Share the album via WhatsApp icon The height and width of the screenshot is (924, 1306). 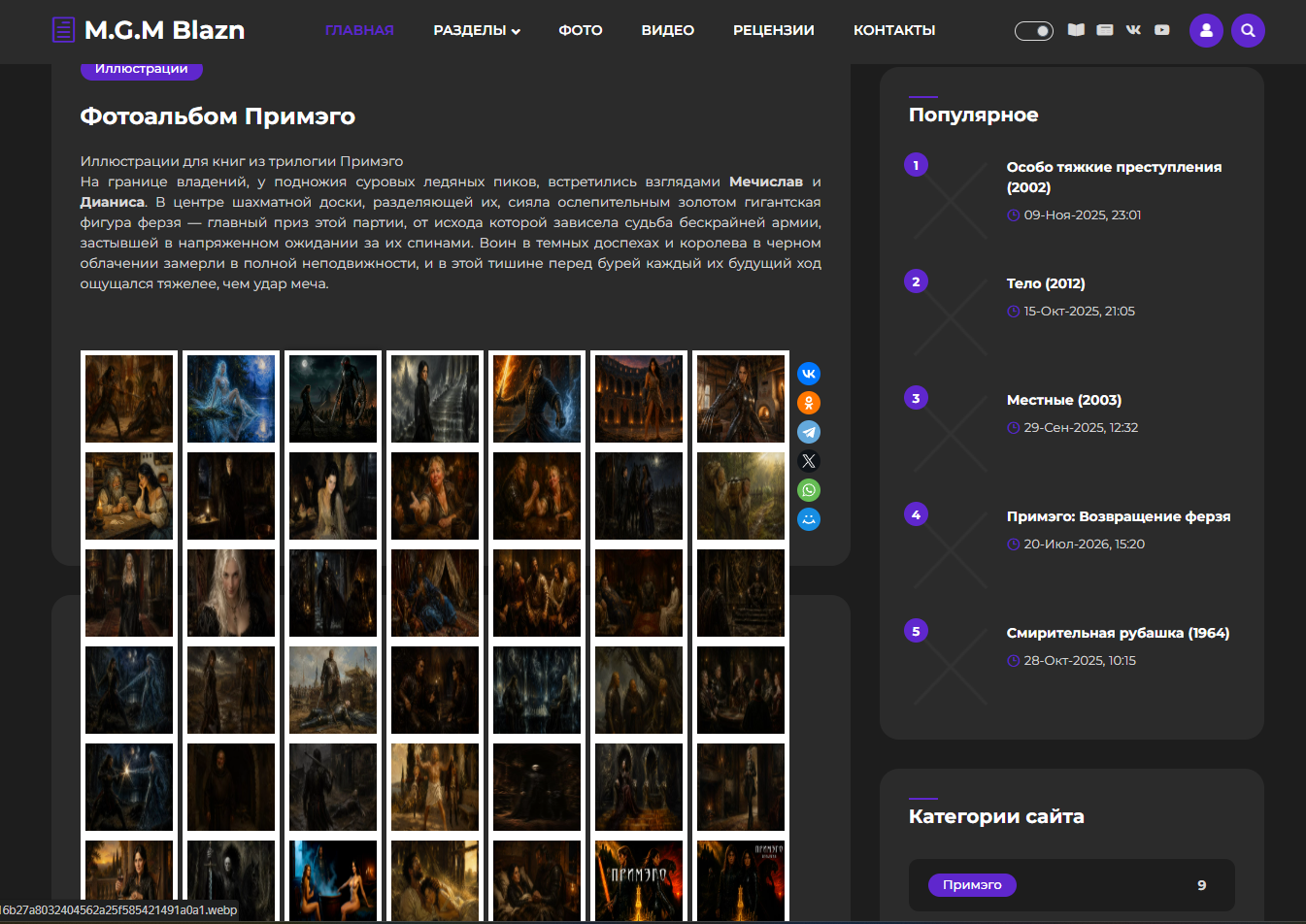point(809,490)
